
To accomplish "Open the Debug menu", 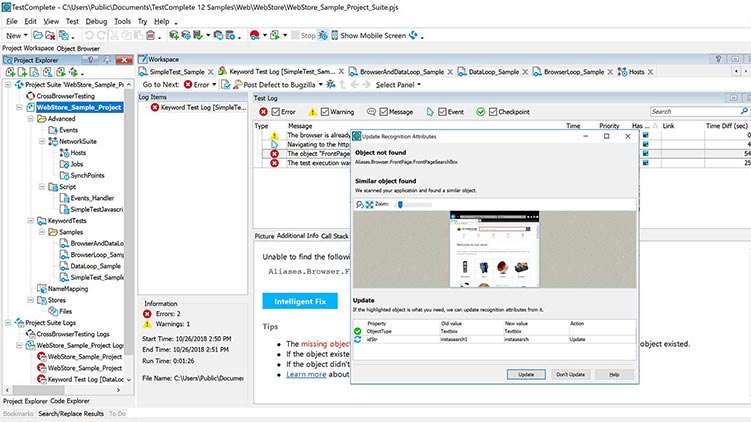I will (96, 22).
